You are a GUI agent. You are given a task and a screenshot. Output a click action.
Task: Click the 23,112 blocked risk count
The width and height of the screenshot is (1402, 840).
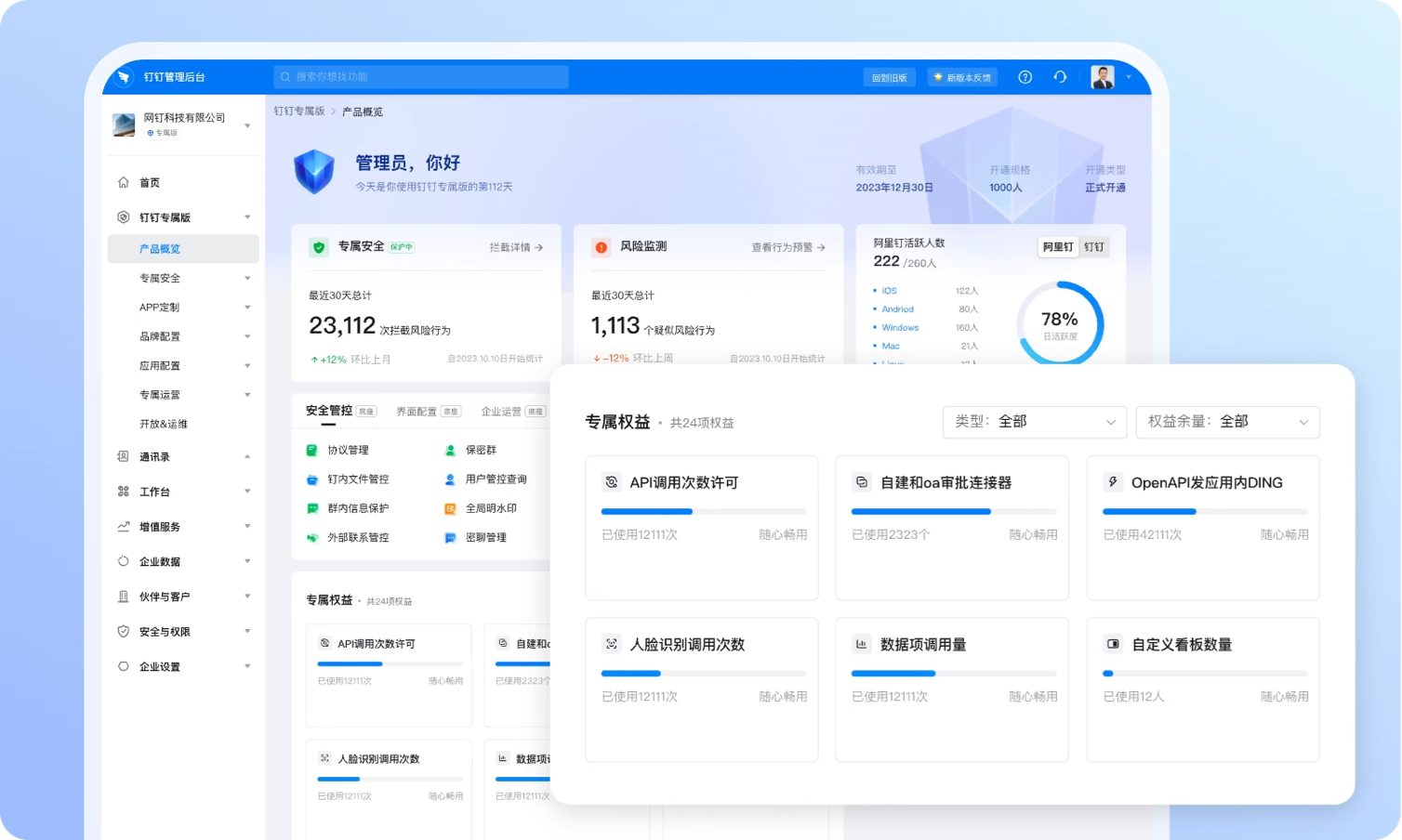[x=342, y=325]
